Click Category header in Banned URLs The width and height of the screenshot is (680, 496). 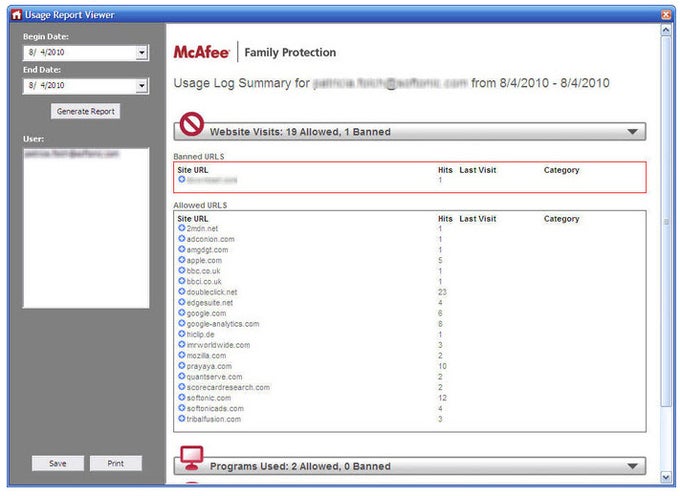(561, 170)
